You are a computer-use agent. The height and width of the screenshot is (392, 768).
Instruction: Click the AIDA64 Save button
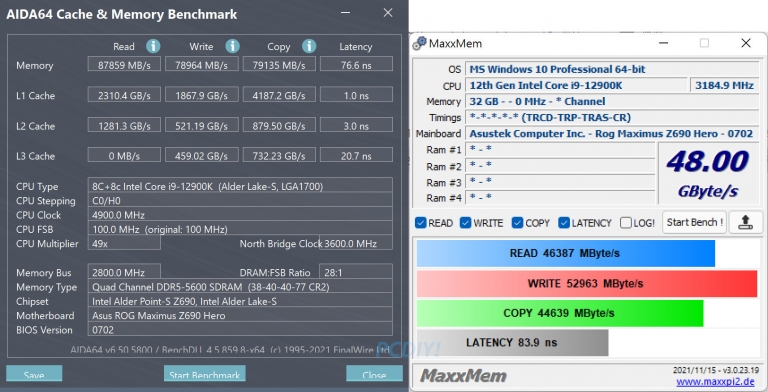(x=34, y=374)
